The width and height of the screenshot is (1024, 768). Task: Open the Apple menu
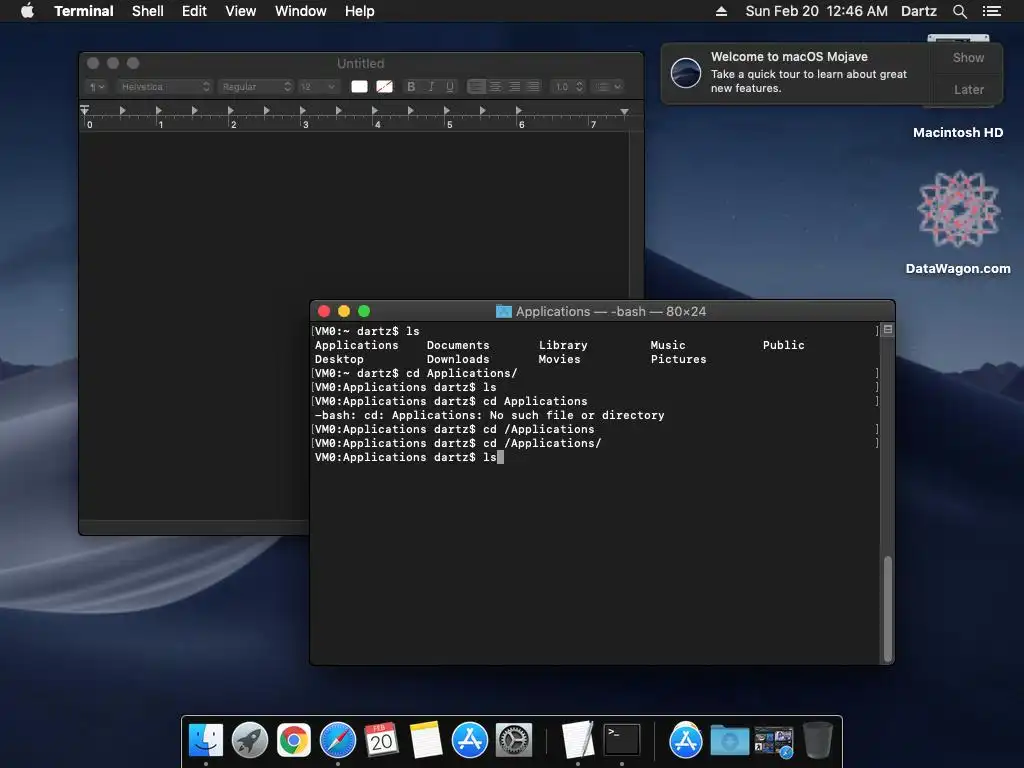pos(27,11)
